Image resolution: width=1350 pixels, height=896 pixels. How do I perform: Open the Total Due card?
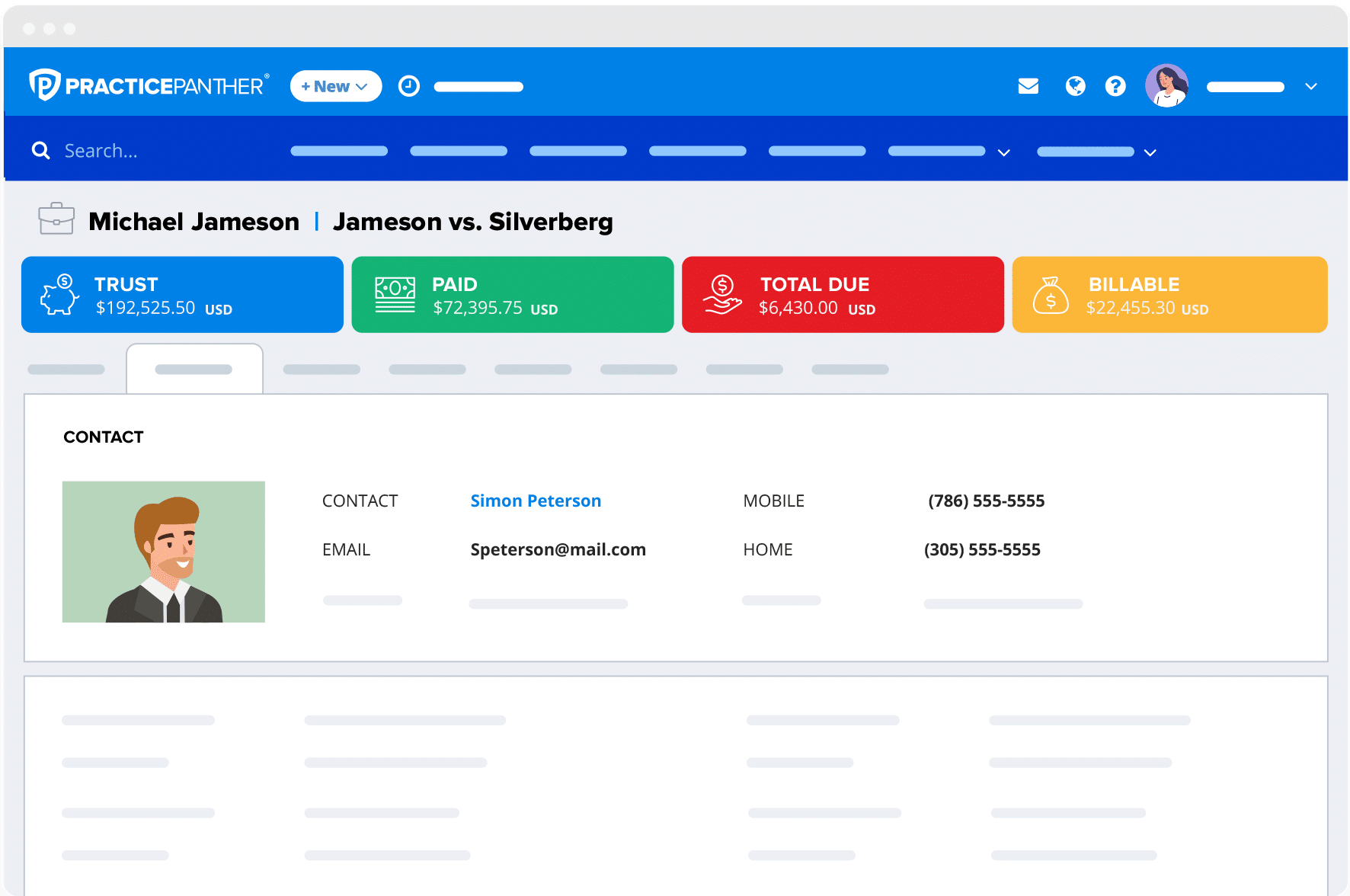click(842, 295)
